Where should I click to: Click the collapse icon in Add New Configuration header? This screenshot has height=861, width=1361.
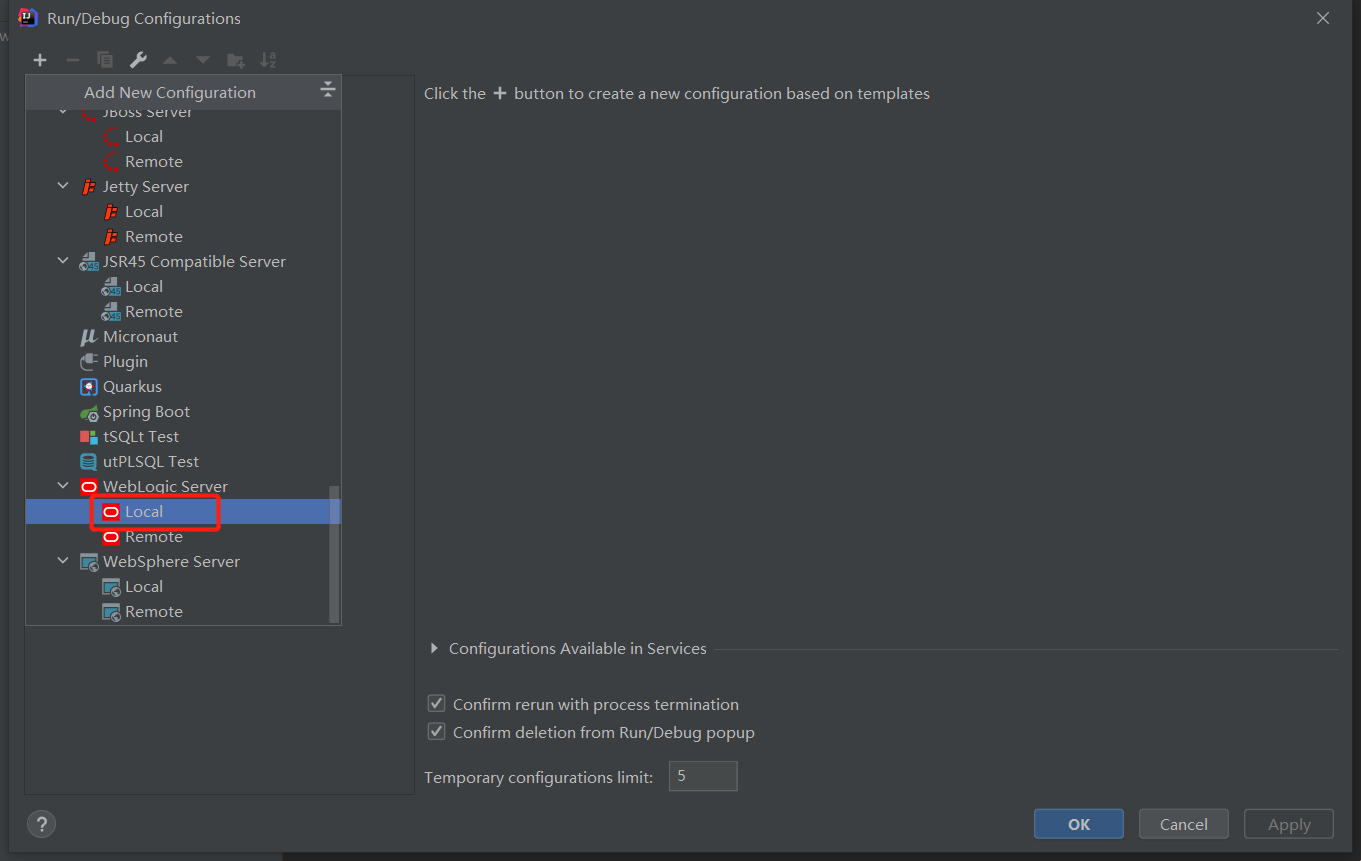pos(327,91)
